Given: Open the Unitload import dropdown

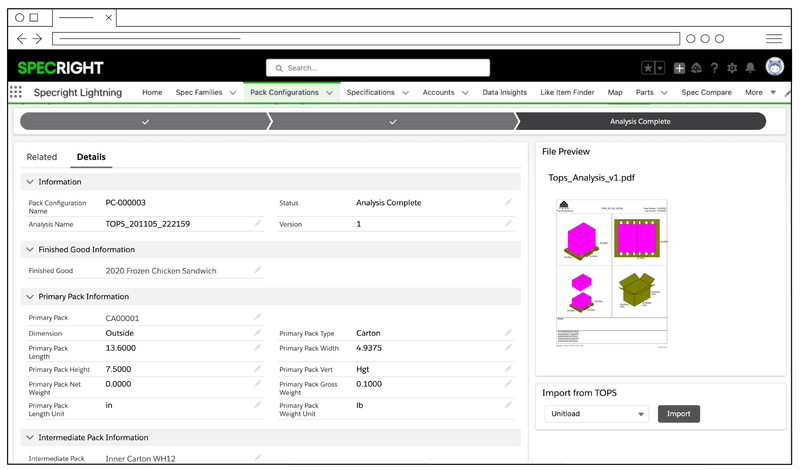Looking at the screenshot, I should tap(596, 414).
